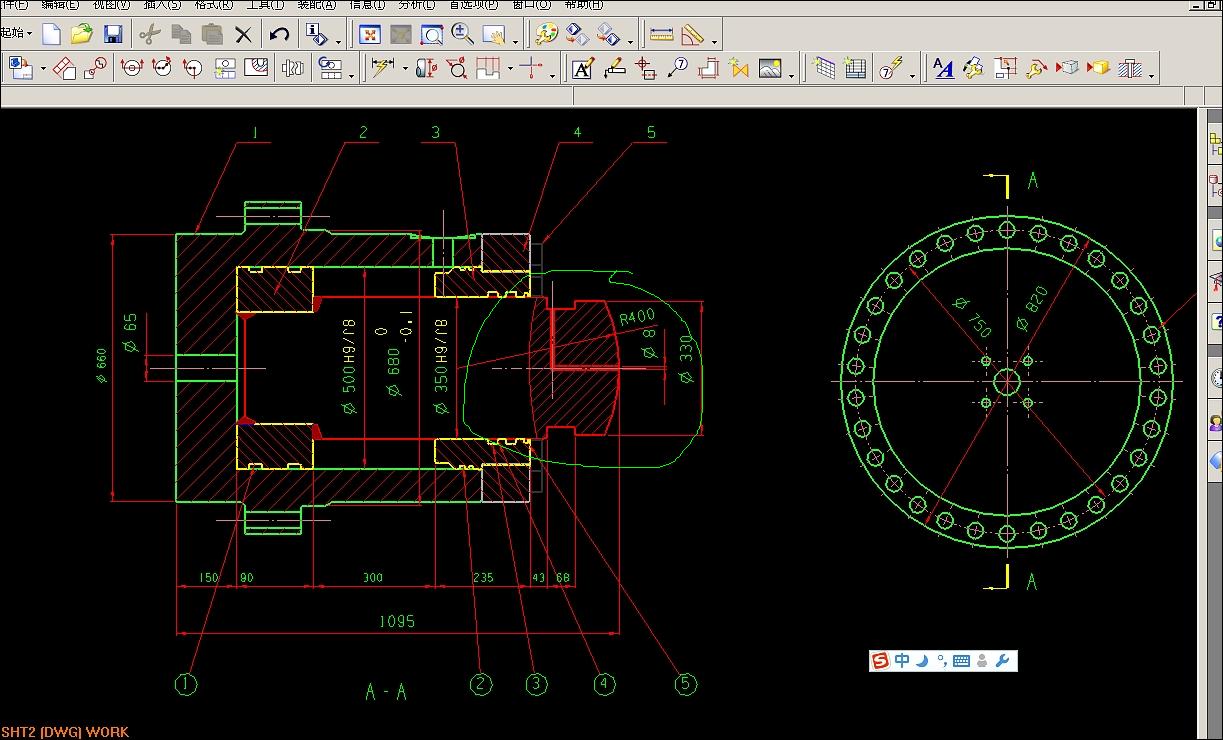Click the help question icon on right resource bar
Screen dimensions: 1223x740
[1217, 321]
